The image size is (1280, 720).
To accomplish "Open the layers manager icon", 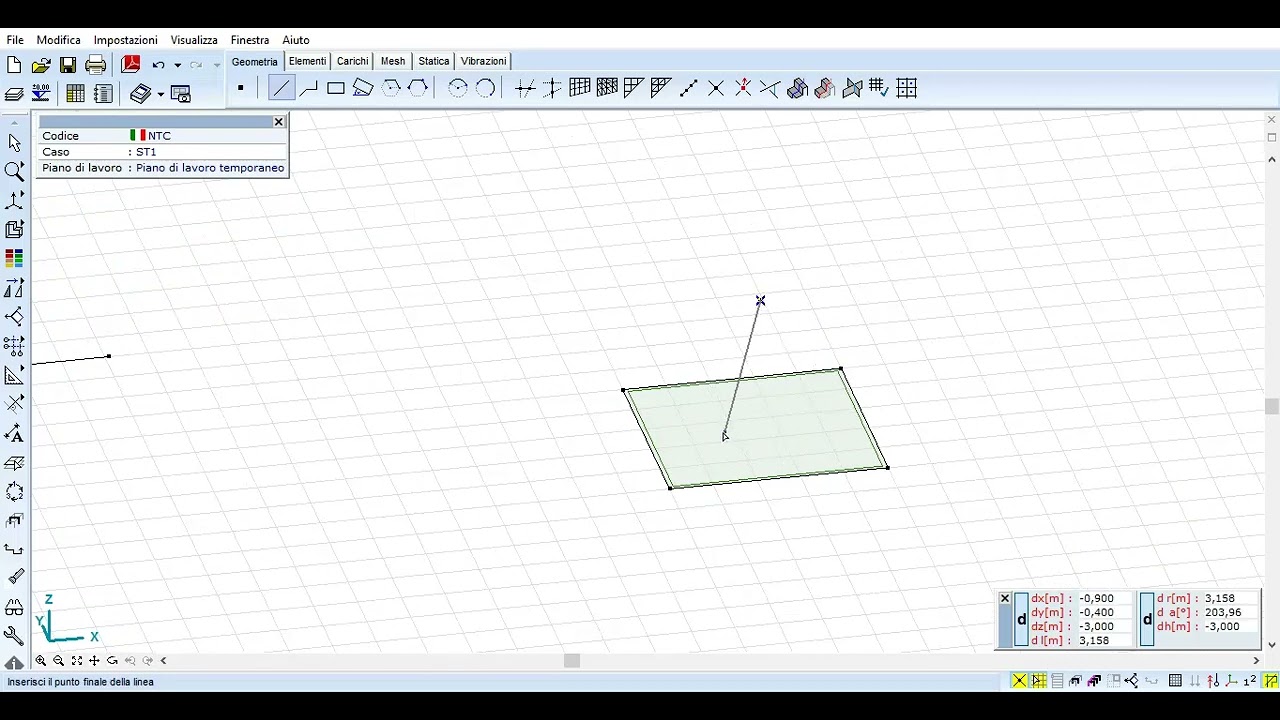I will 14,94.
